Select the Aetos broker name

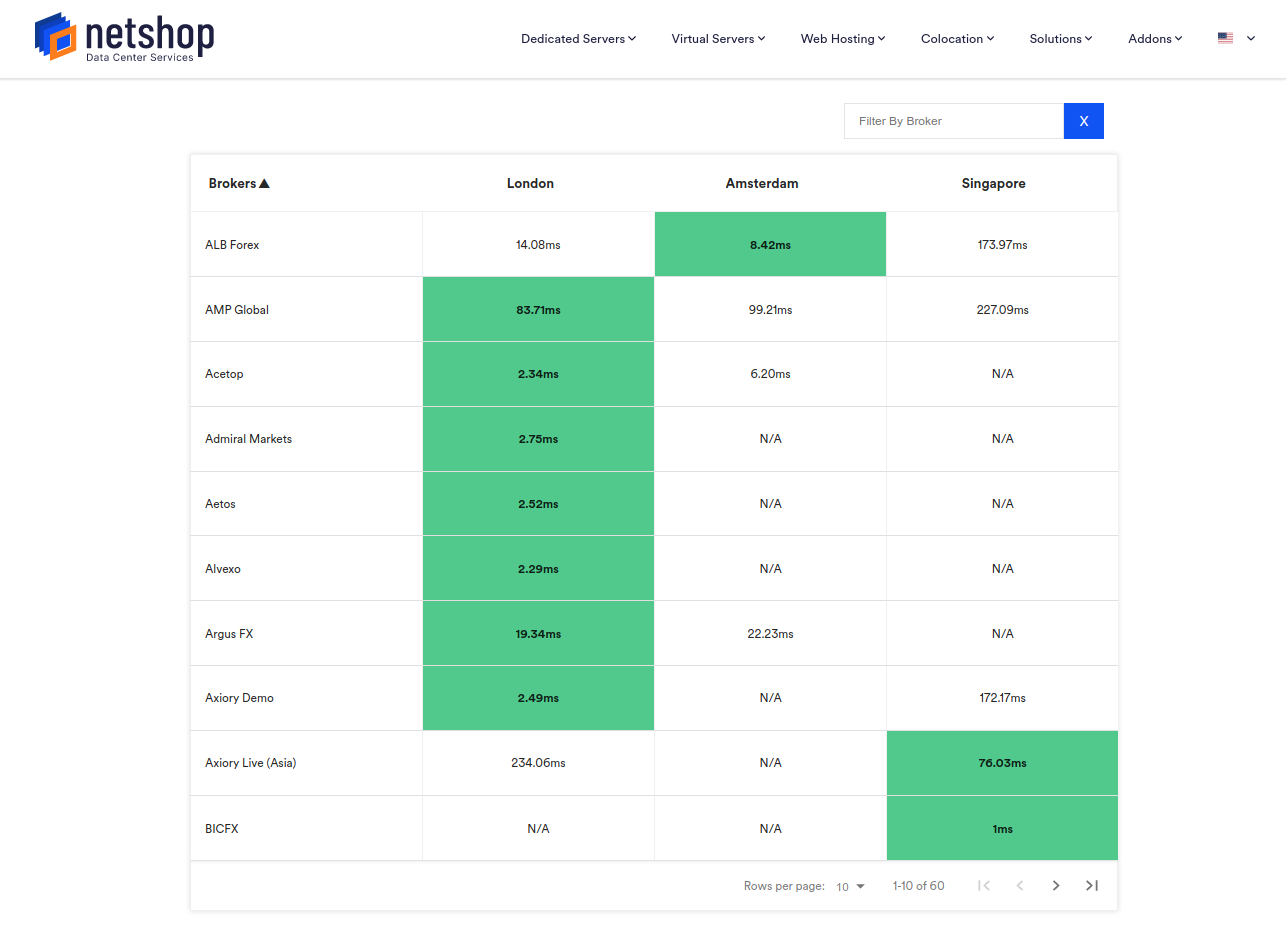[220, 504]
